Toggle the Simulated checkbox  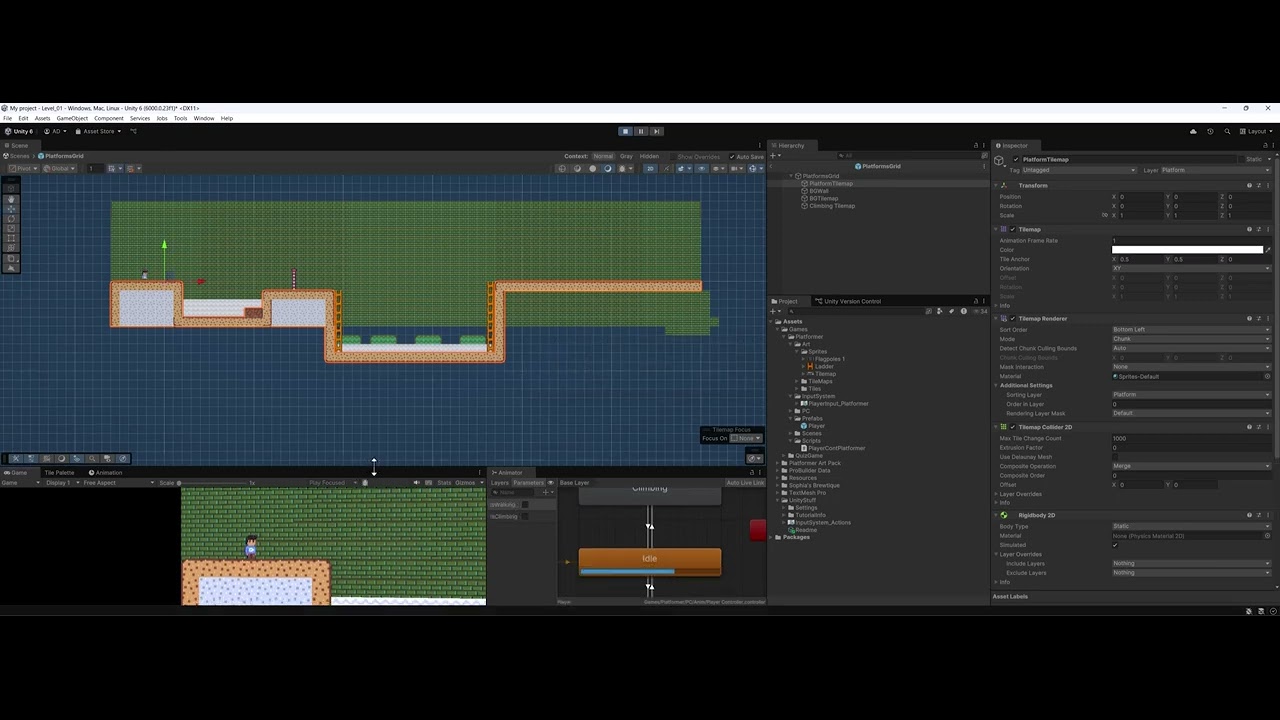click(1115, 545)
